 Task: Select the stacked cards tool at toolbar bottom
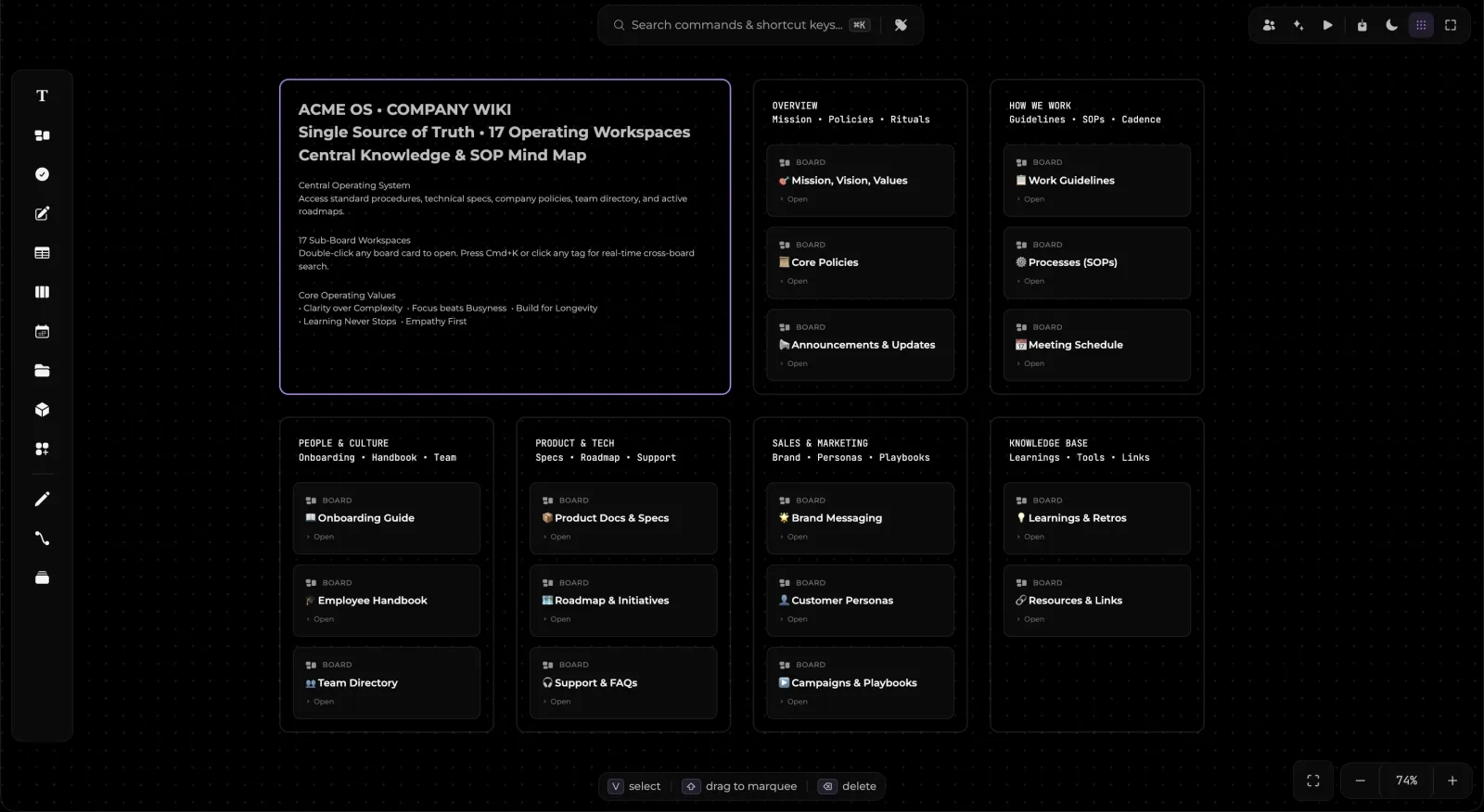tap(42, 578)
